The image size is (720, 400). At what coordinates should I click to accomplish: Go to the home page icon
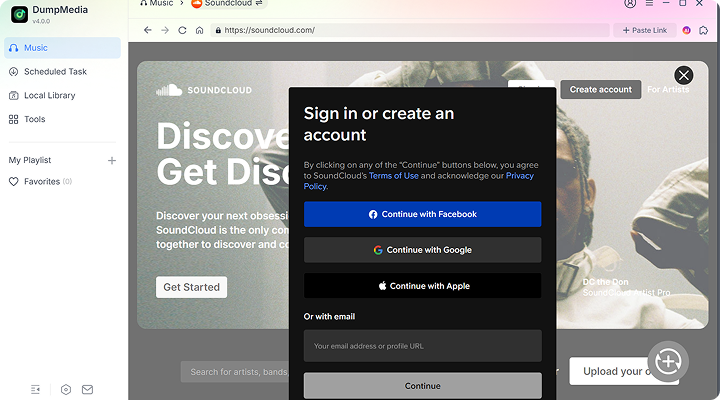point(200,30)
